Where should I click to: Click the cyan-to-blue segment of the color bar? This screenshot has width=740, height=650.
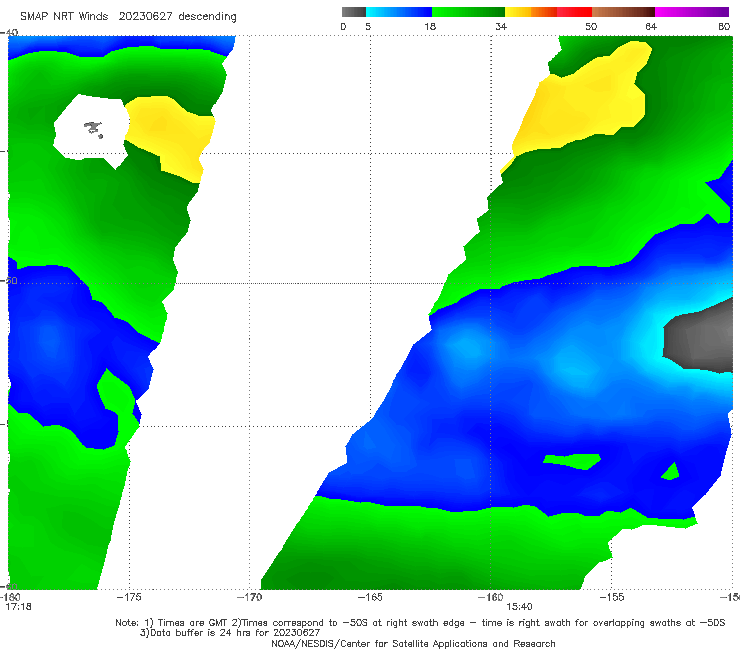click(x=399, y=12)
